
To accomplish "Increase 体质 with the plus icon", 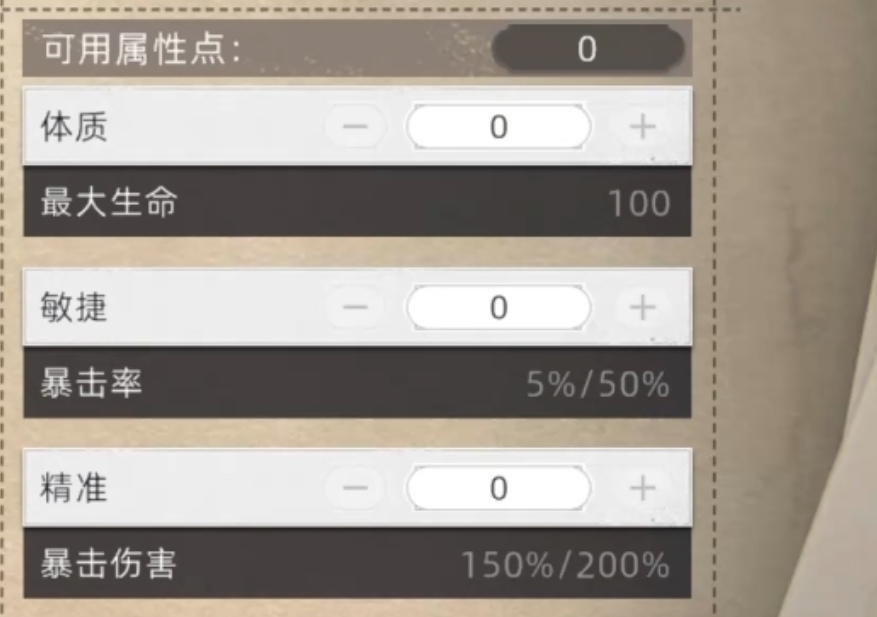I will 642,127.
